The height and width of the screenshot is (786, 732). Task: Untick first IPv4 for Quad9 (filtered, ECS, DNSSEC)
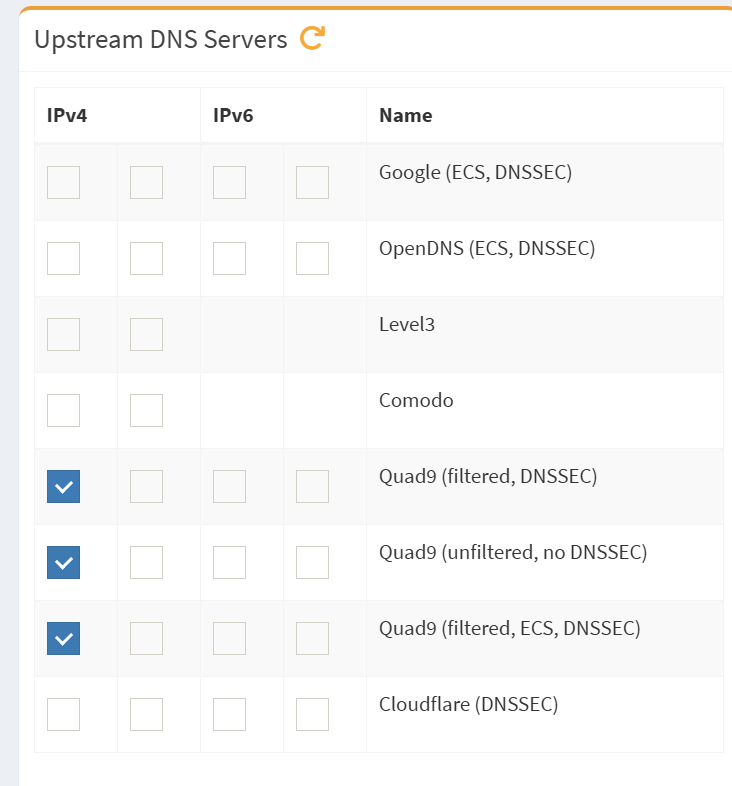point(63,638)
